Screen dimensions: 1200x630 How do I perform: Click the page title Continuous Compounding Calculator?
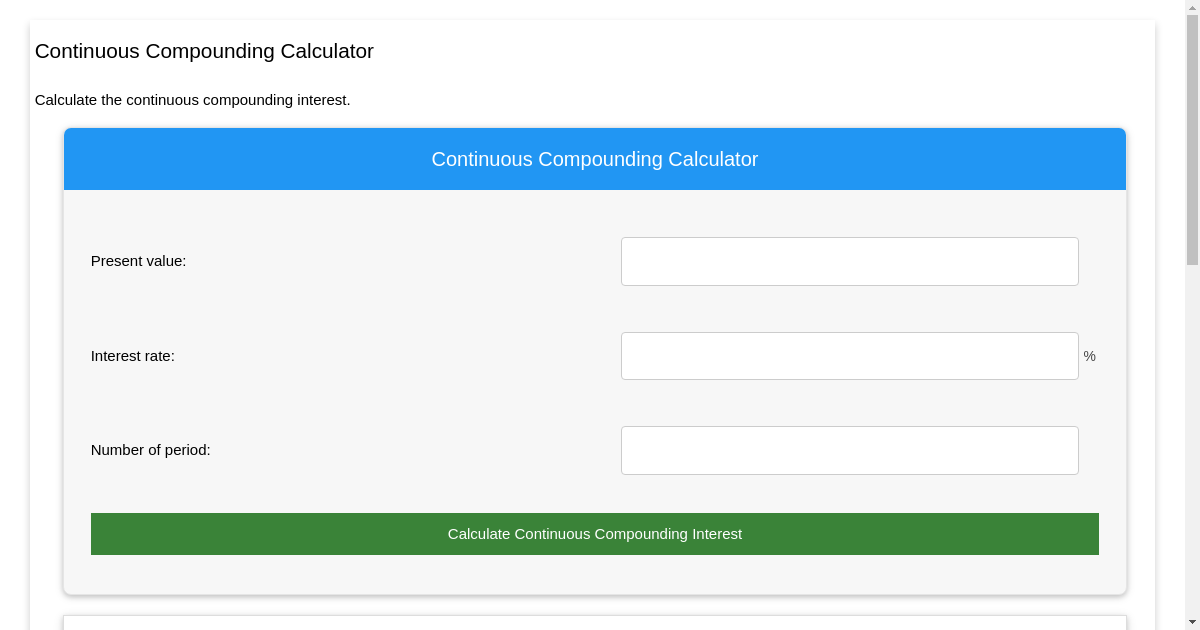(x=204, y=51)
